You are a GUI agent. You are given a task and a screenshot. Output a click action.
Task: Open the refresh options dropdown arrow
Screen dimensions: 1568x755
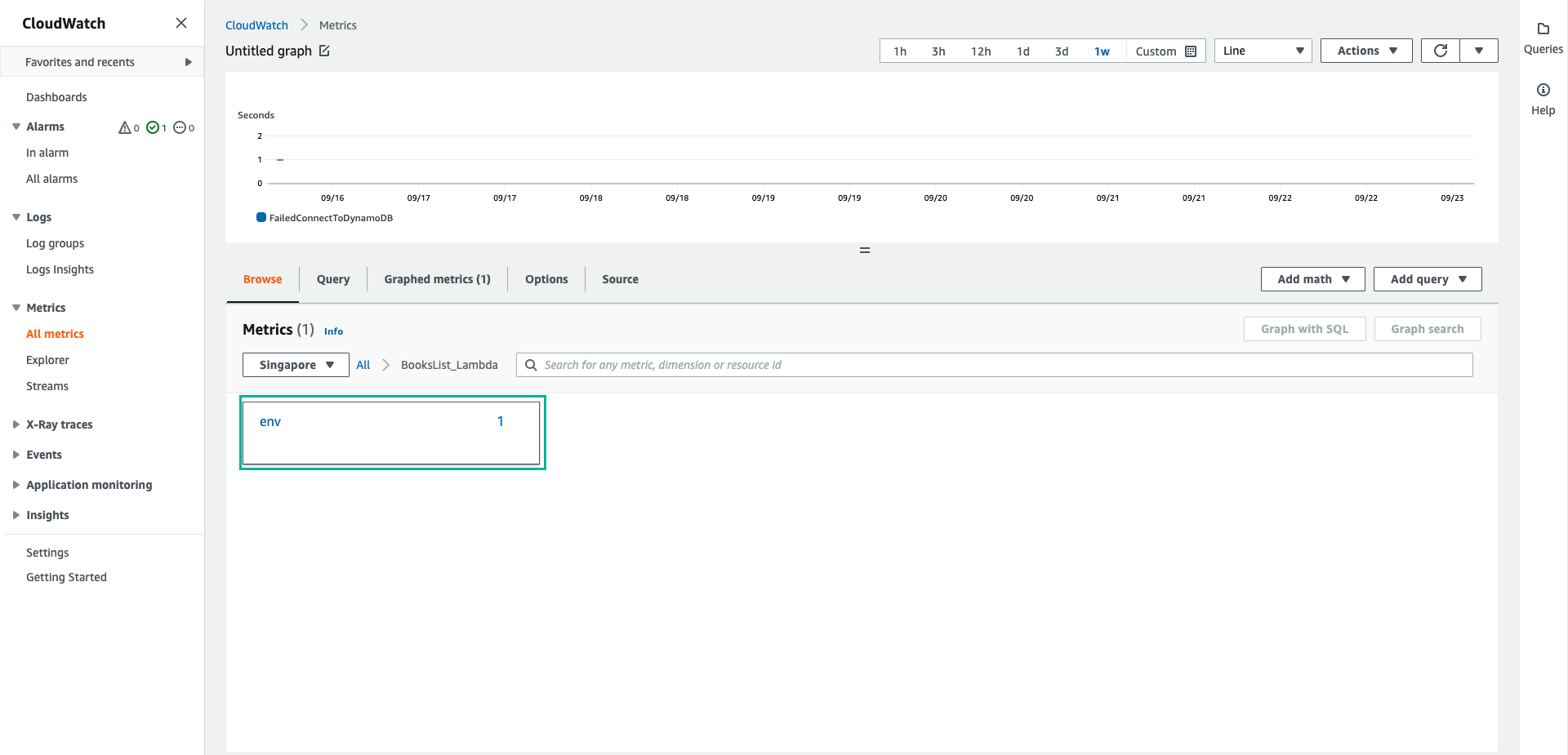click(1479, 51)
